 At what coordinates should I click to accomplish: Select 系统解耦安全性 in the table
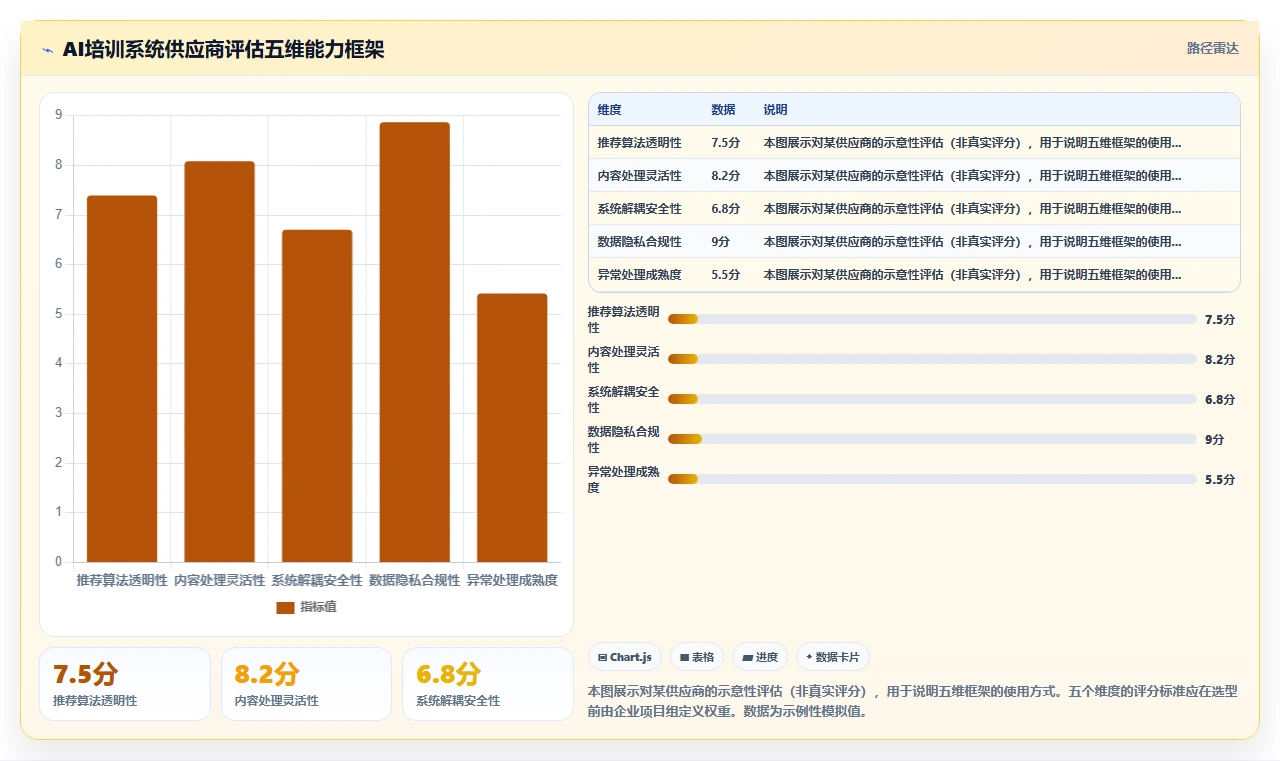tap(639, 209)
